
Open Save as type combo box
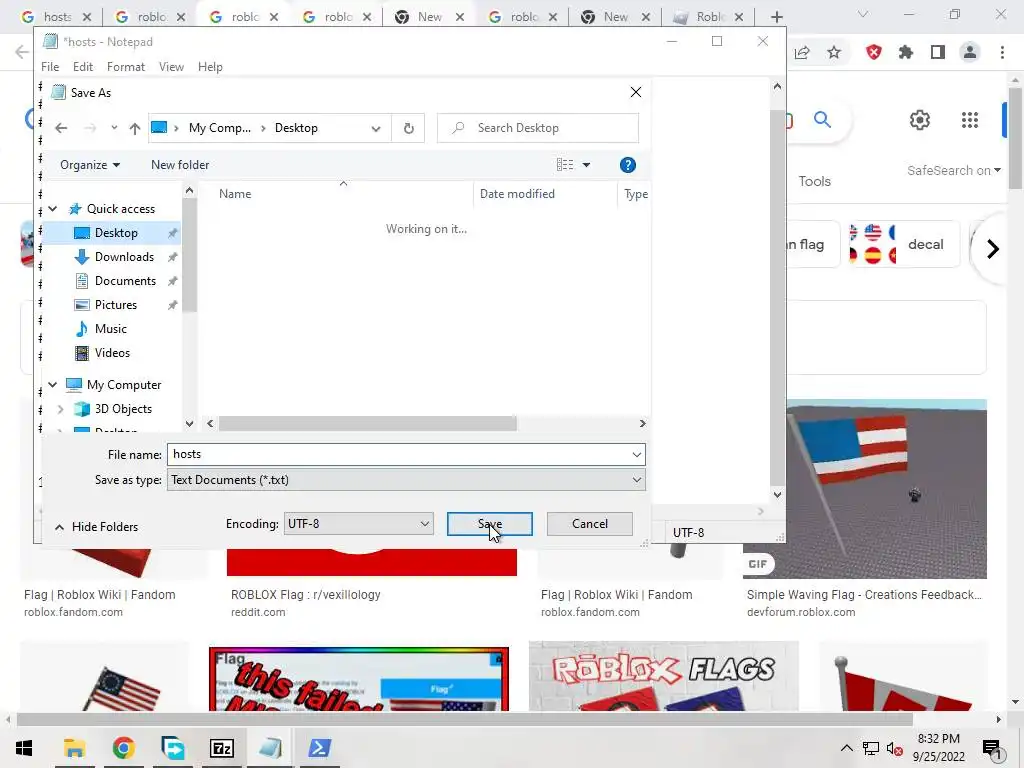coord(406,480)
